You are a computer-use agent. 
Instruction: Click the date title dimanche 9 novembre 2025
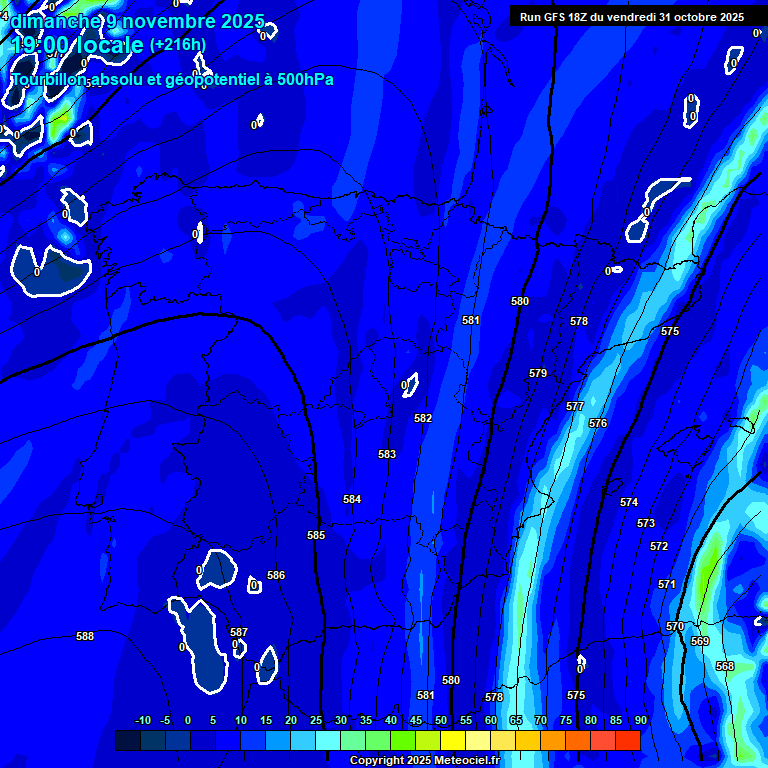coord(137,21)
